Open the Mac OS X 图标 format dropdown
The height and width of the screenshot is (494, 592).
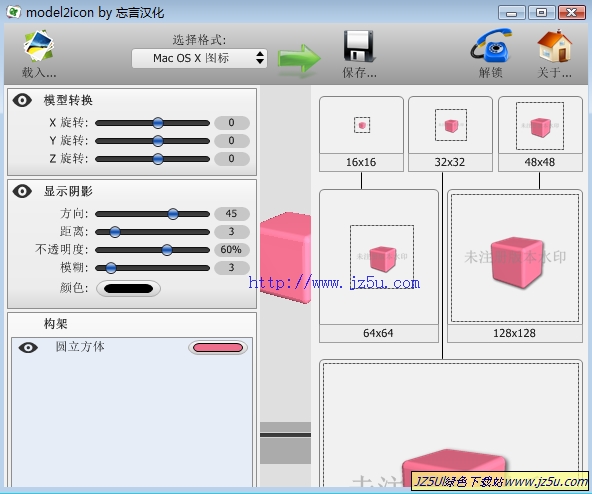point(199,58)
